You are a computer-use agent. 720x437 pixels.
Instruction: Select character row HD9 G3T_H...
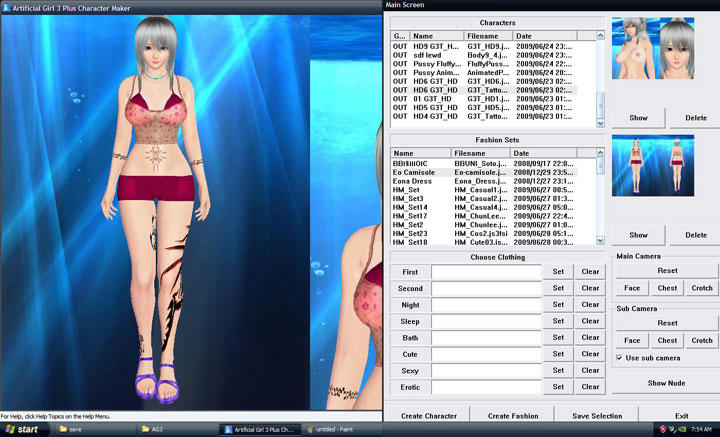484,46
